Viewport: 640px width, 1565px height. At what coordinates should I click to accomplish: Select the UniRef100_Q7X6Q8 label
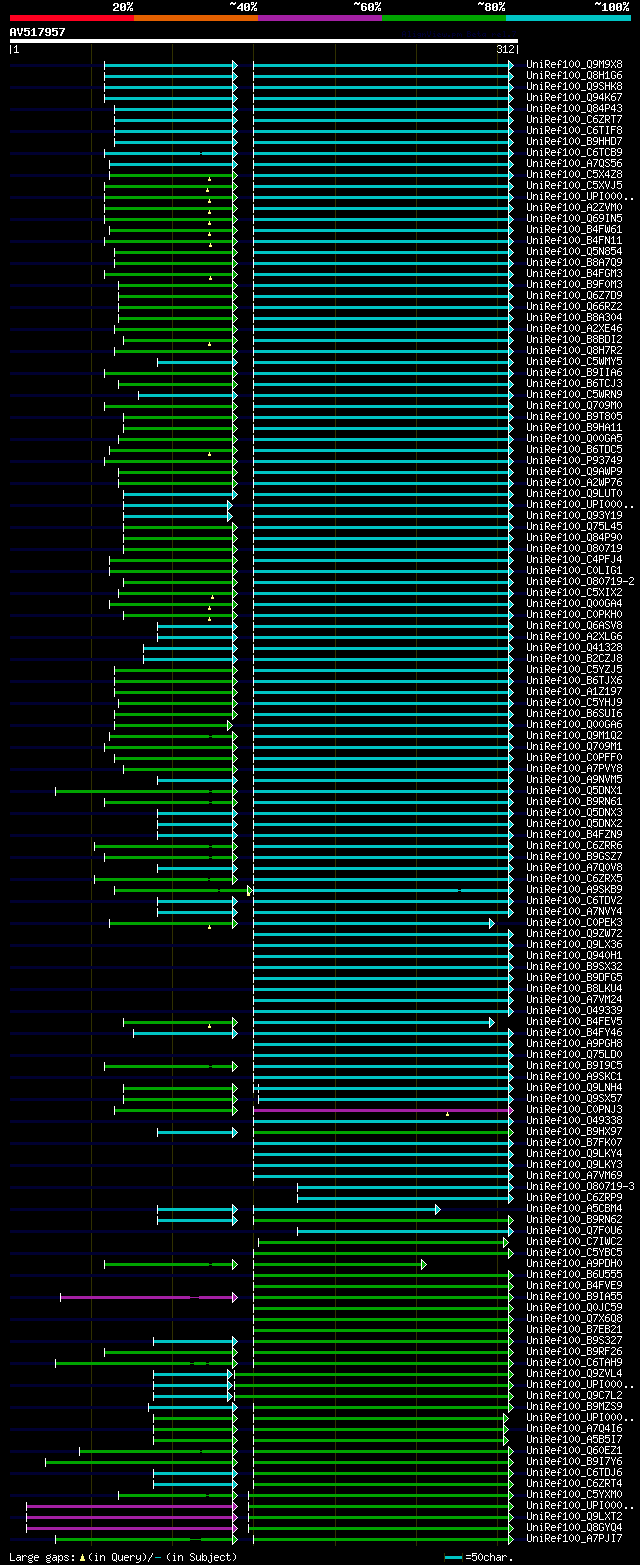point(574,1318)
